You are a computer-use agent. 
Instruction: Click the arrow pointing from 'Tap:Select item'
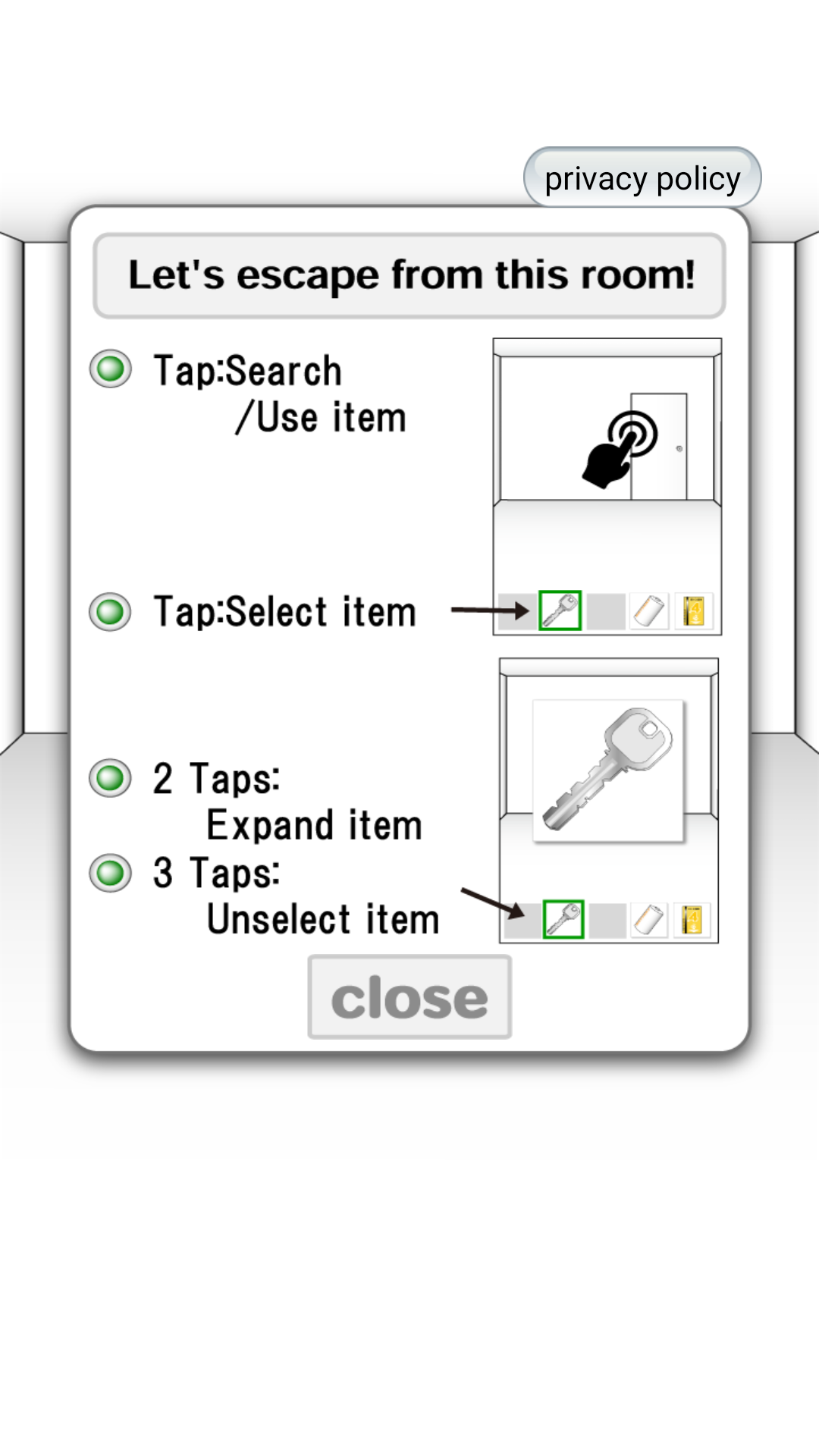click(x=490, y=610)
